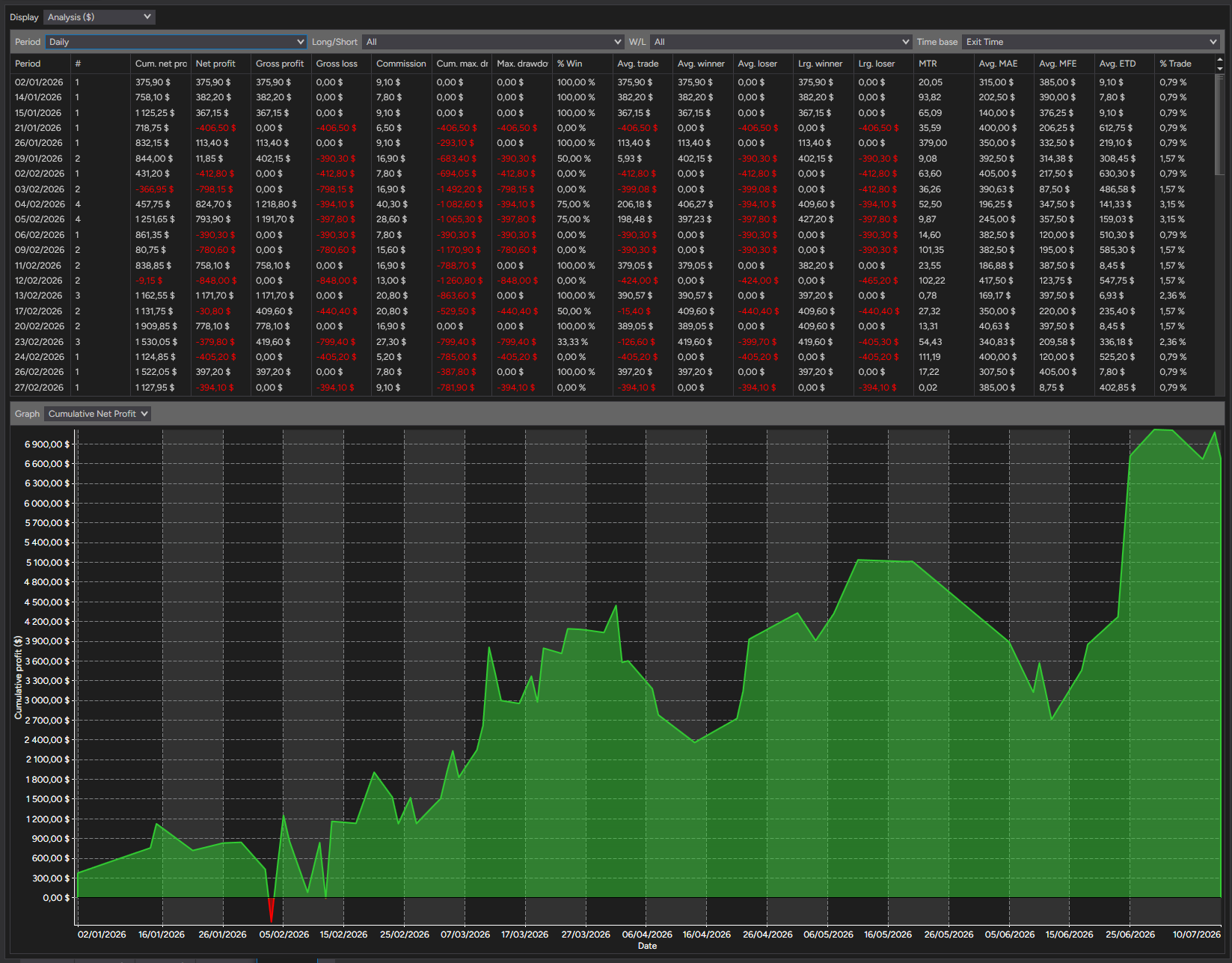
Task: Click the 07/03/2026 date axis label
Action: click(465, 935)
